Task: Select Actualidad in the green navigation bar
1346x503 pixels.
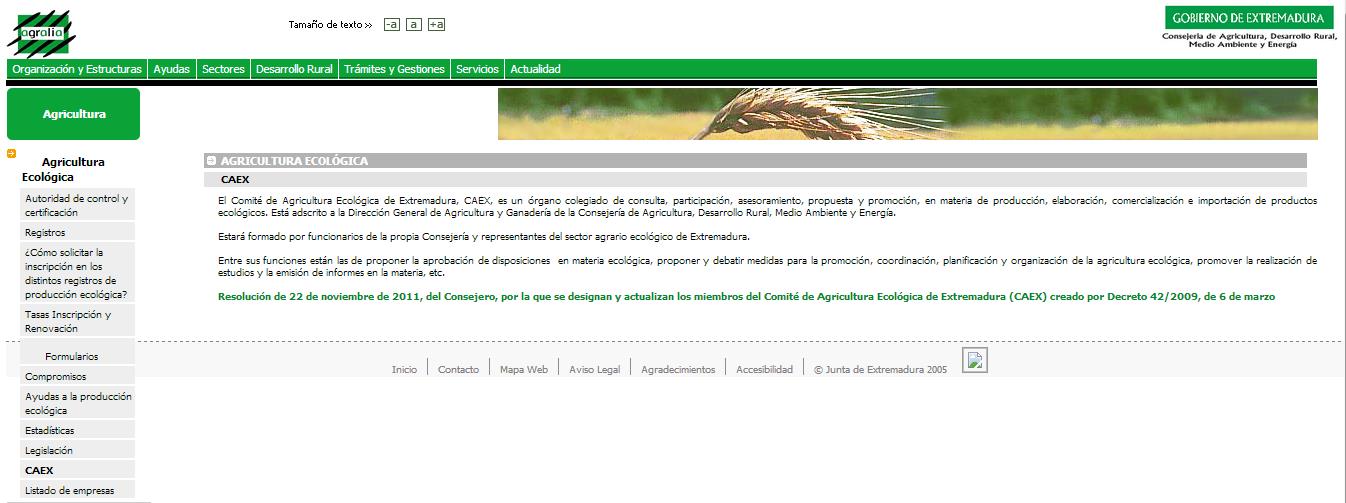Action: [x=535, y=69]
